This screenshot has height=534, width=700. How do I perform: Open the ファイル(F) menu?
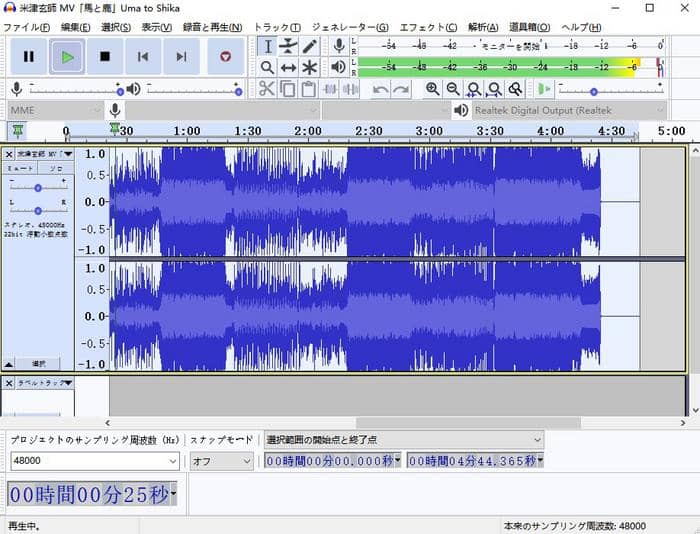[28, 27]
